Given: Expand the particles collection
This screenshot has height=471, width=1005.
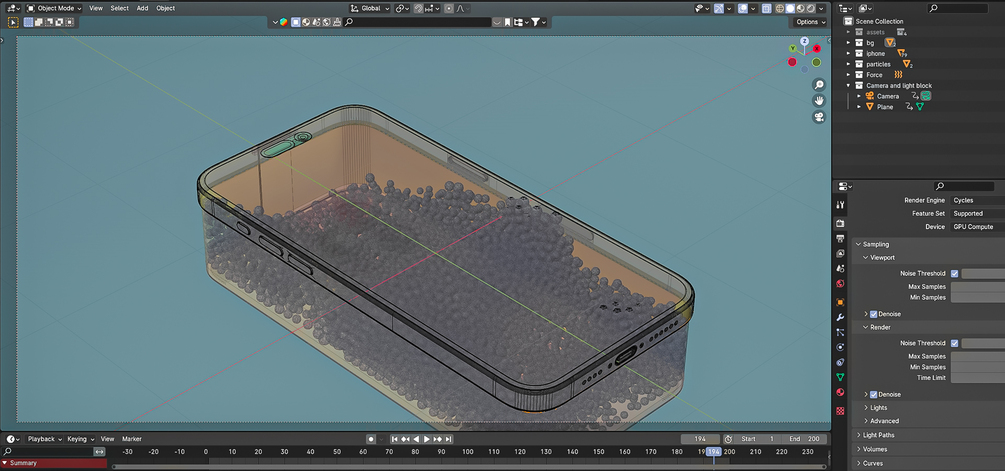Looking at the screenshot, I should pyautogui.click(x=849, y=64).
